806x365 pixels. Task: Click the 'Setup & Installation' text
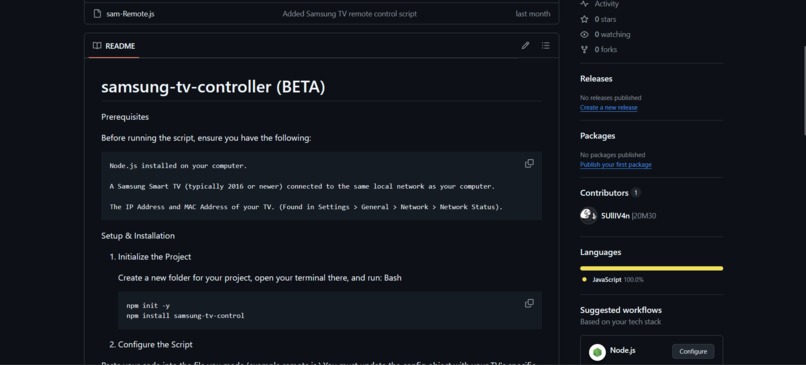(x=138, y=235)
